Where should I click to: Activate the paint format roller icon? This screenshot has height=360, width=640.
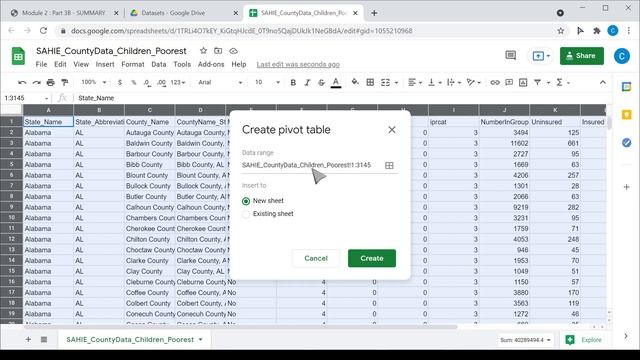coord(64,82)
